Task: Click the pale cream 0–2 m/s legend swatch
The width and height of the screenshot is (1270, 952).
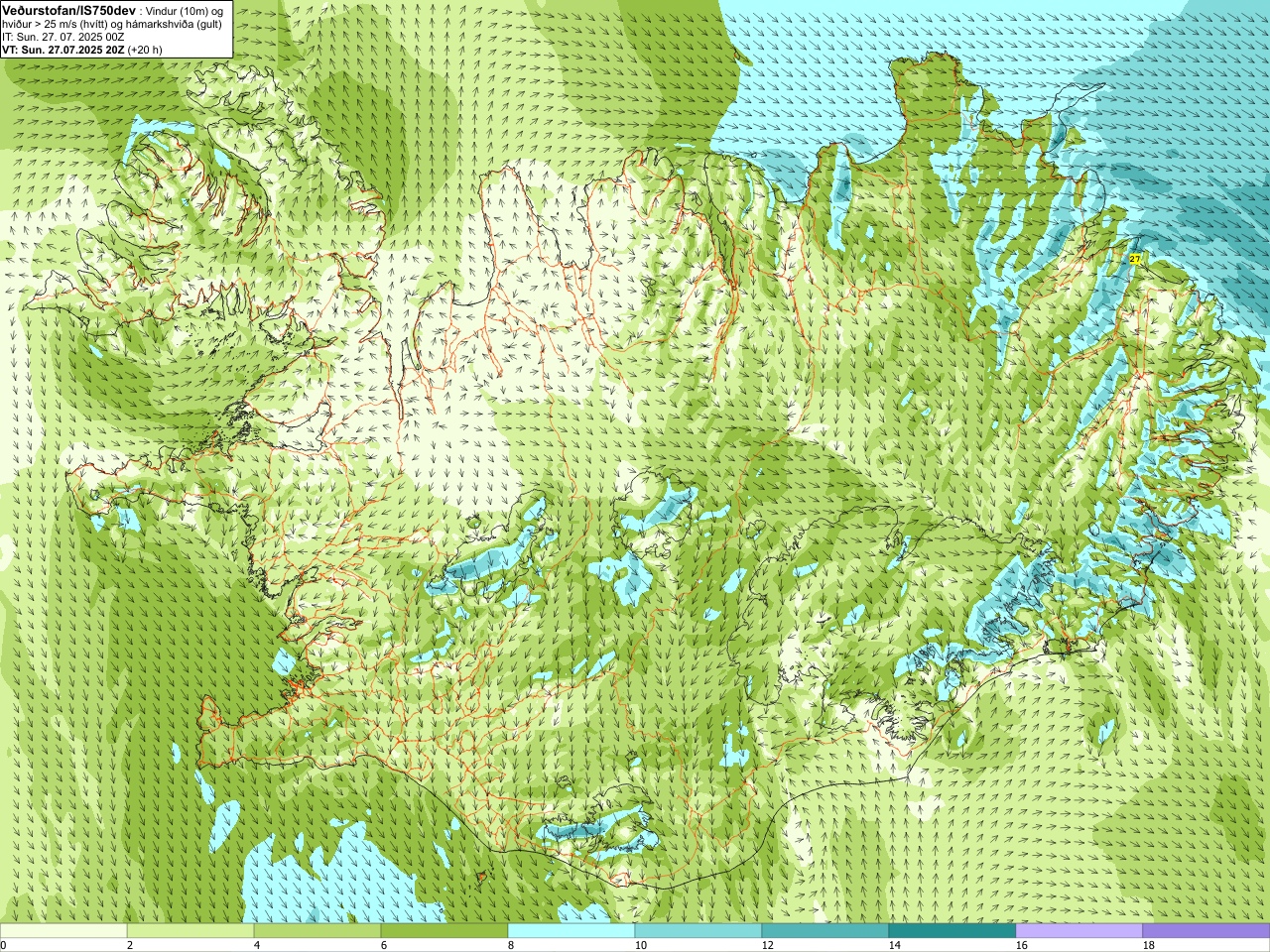Action: (x=63, y=931)
